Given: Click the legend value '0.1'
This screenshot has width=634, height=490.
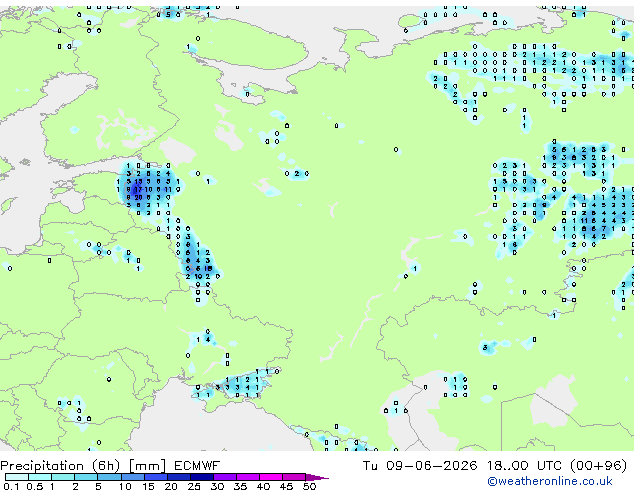Looking at the screenshot, I should [11, 486].
